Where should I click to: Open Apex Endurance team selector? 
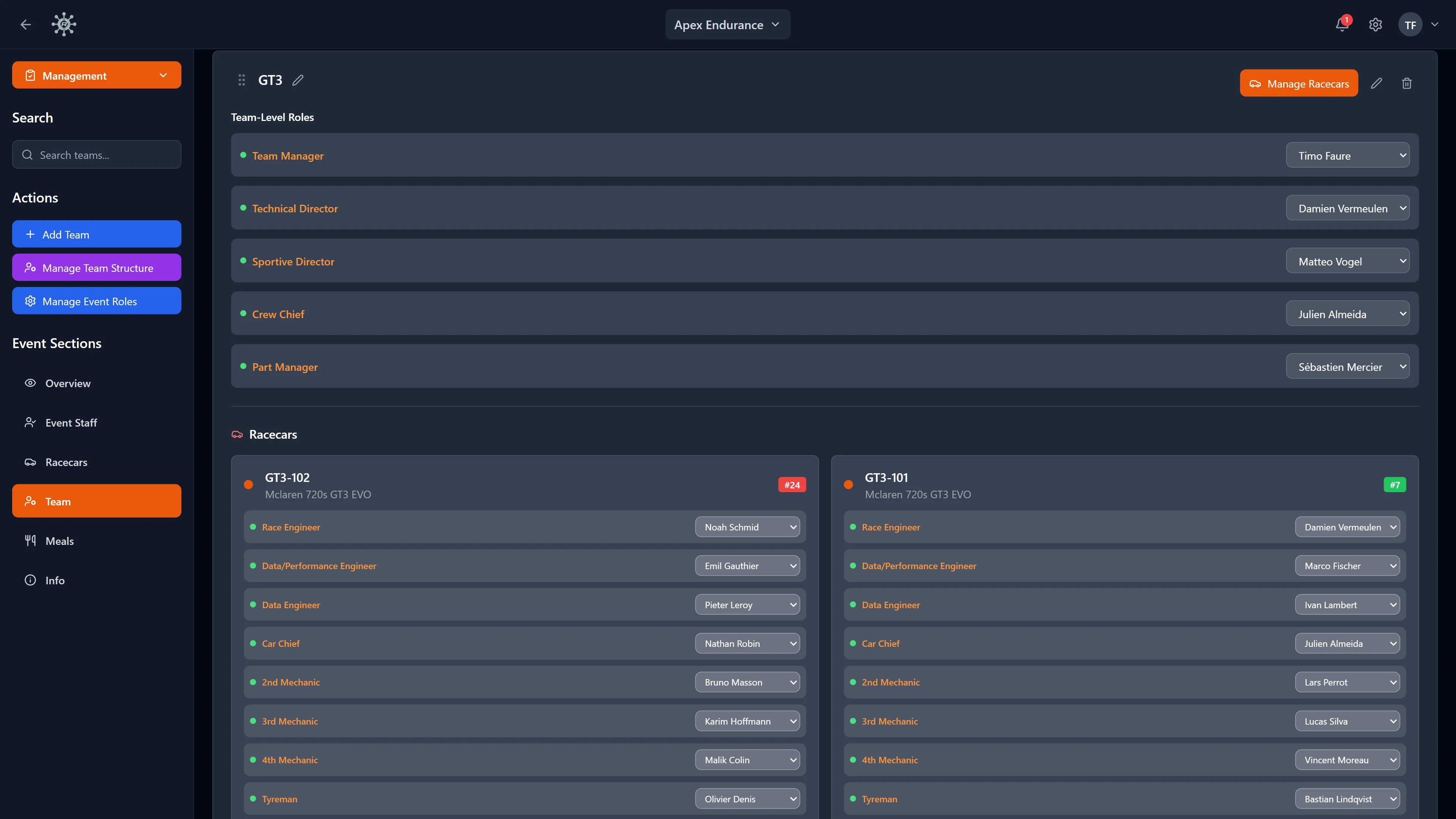(728, 24)
